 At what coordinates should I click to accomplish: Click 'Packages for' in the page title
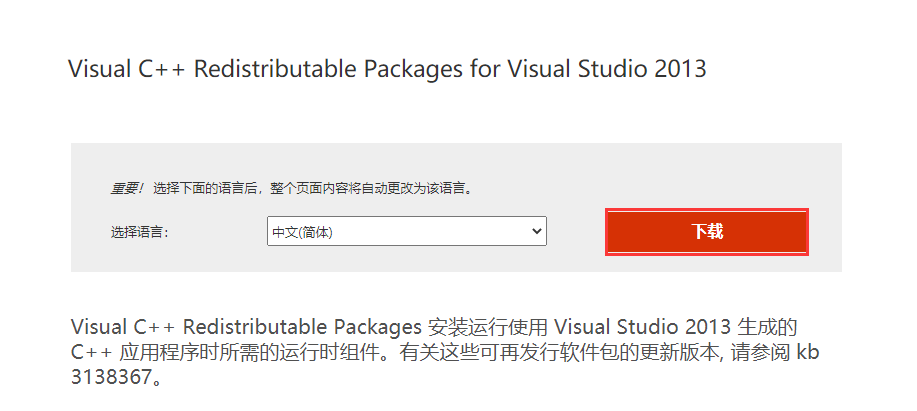pos(432,70)
